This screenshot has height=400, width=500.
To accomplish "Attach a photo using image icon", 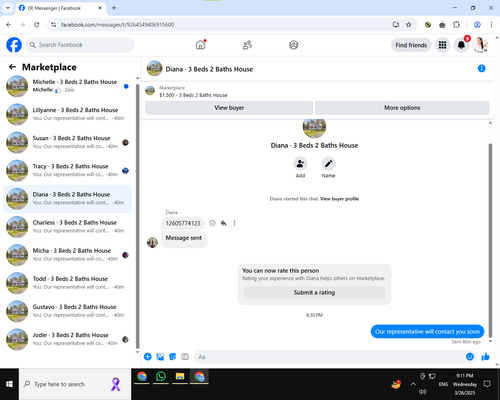I will click(x=160, y=357).
